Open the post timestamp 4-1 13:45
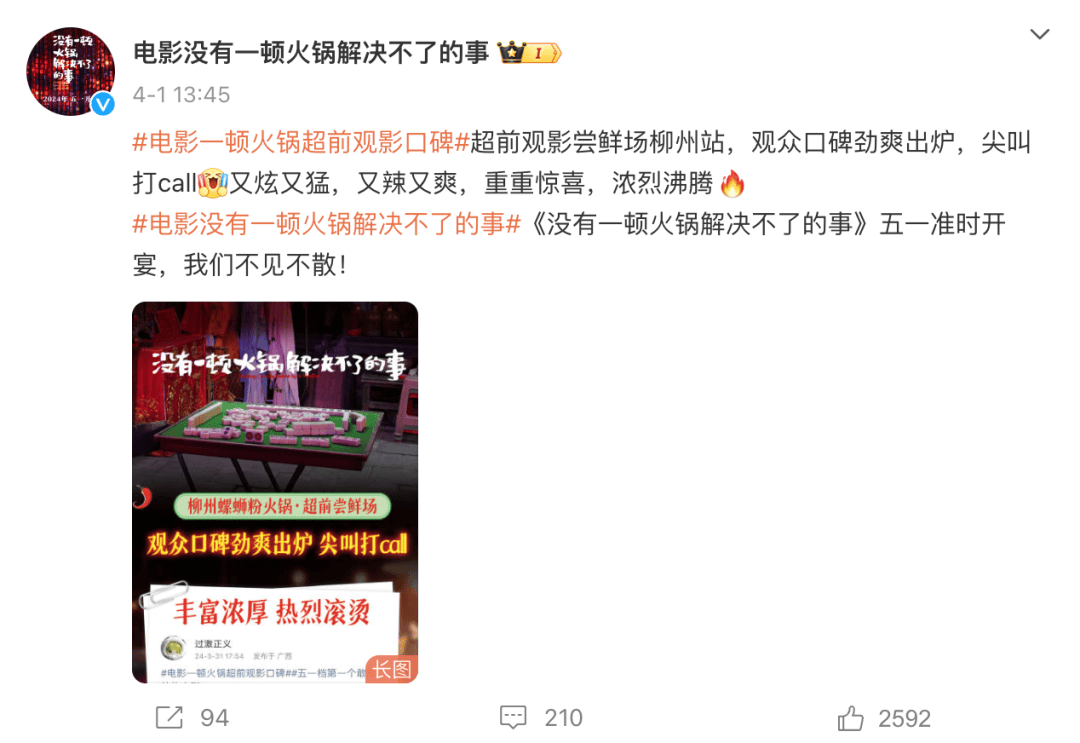This screenshot has height=743, width=1080. [x=181, y=95]
